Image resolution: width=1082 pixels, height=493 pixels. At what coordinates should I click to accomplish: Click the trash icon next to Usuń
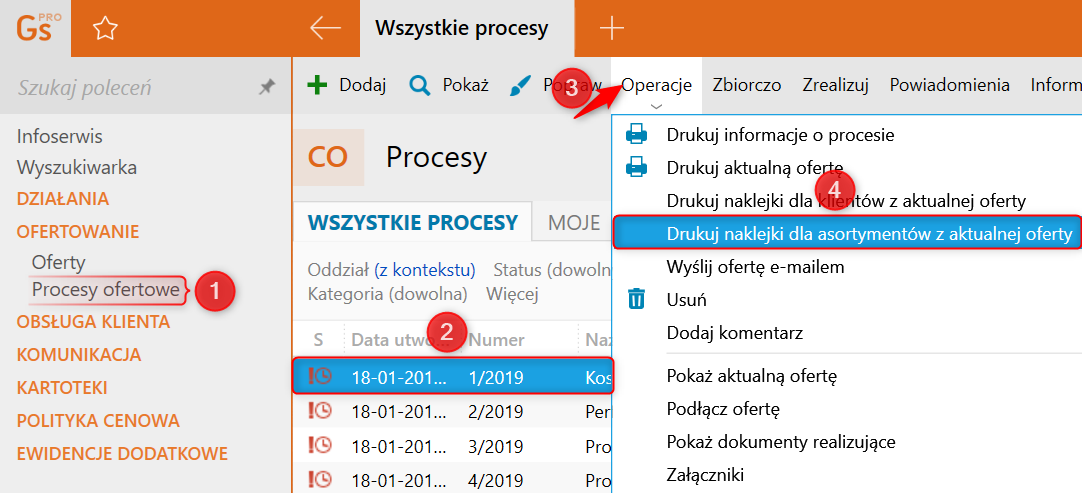pos(636,300)
